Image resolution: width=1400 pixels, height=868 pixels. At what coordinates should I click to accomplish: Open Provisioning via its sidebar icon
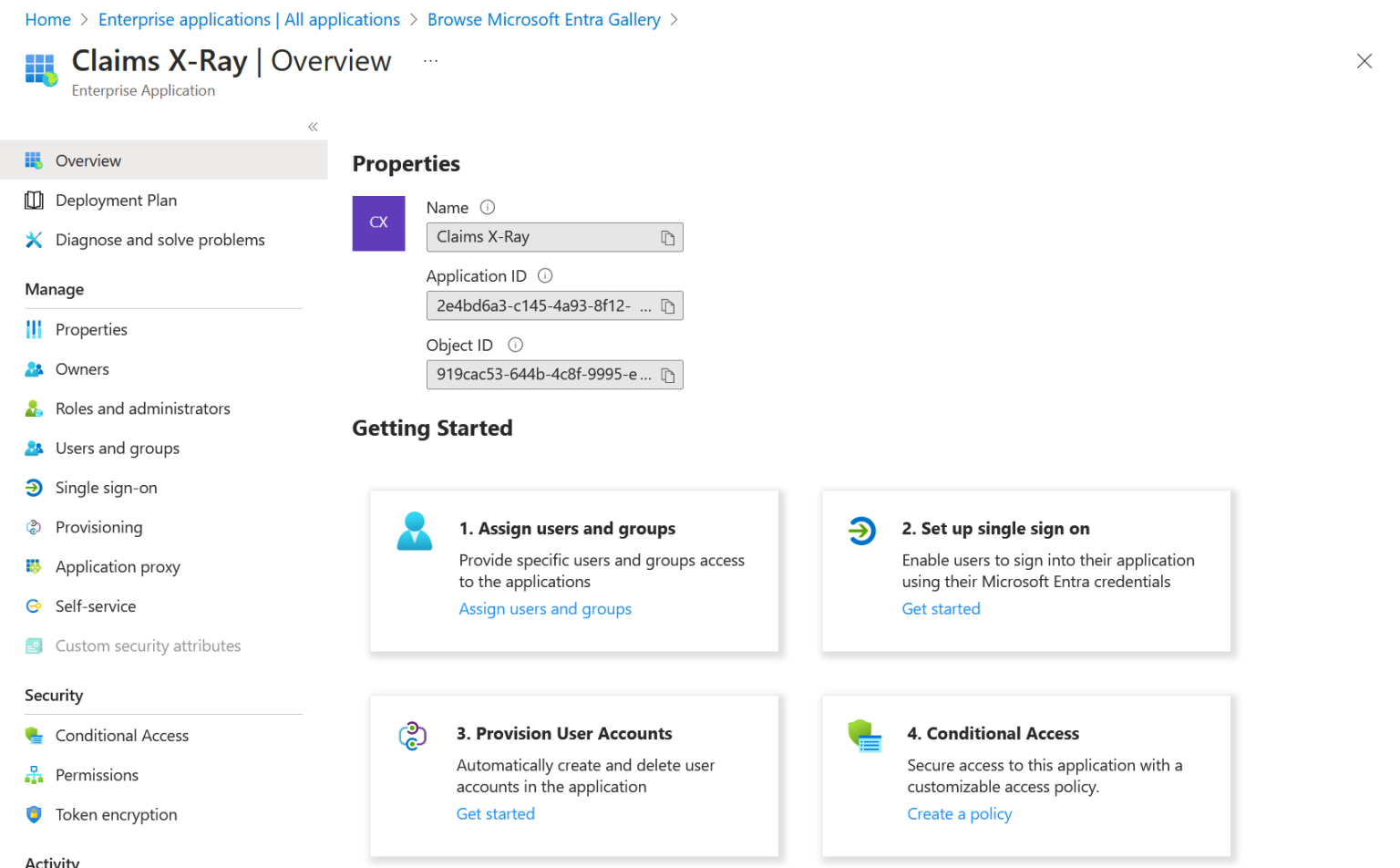pos(34,527)
